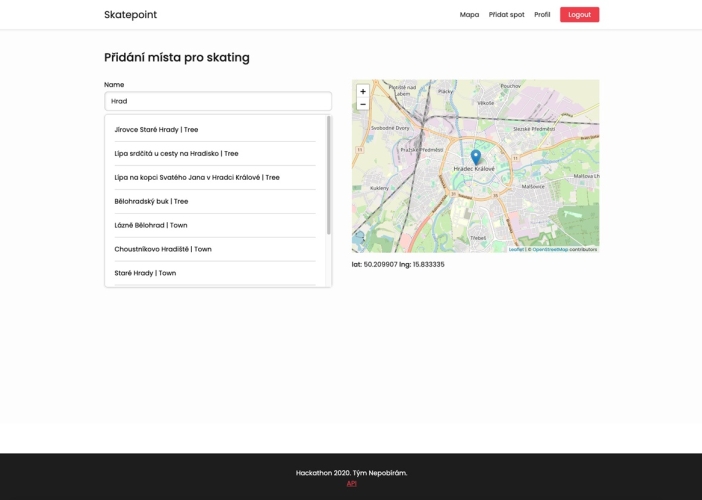The width and height of the screenshot is (702, 500).
Task: Click the Leaflet attribution link
Action: click(516, 249)
